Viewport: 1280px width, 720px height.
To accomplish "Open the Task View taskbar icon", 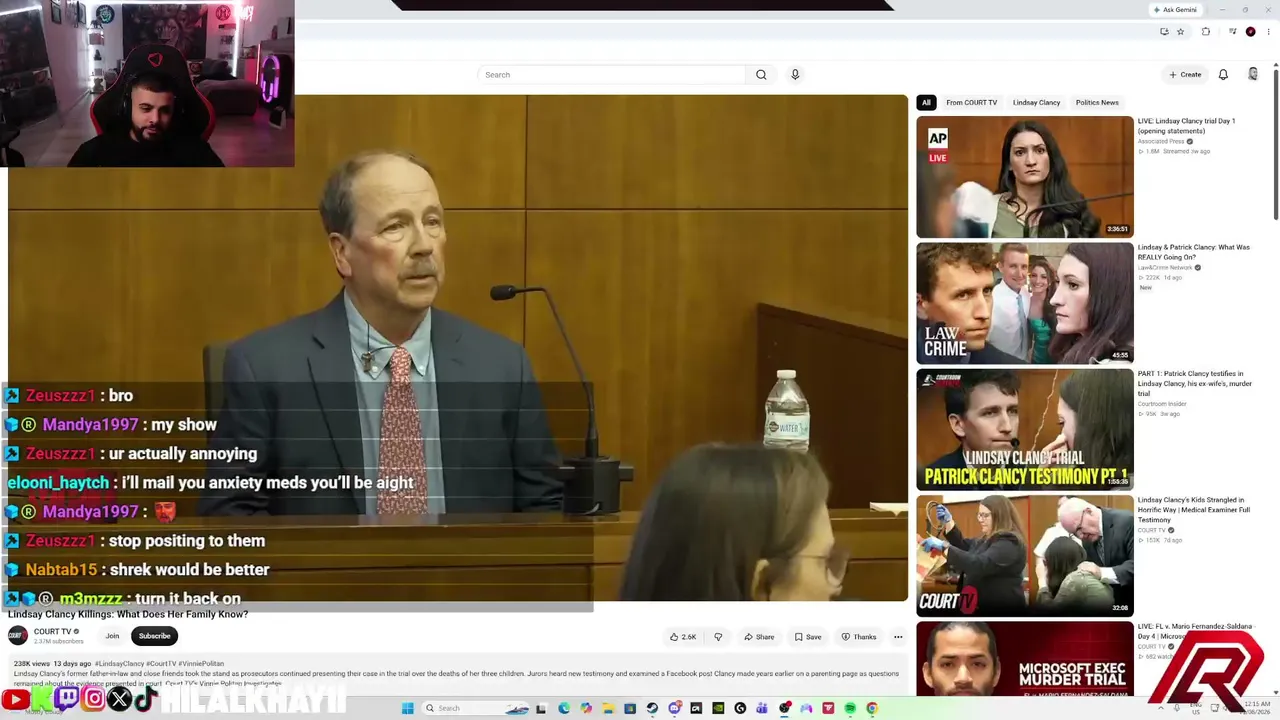I will click(x=542, y=708).
